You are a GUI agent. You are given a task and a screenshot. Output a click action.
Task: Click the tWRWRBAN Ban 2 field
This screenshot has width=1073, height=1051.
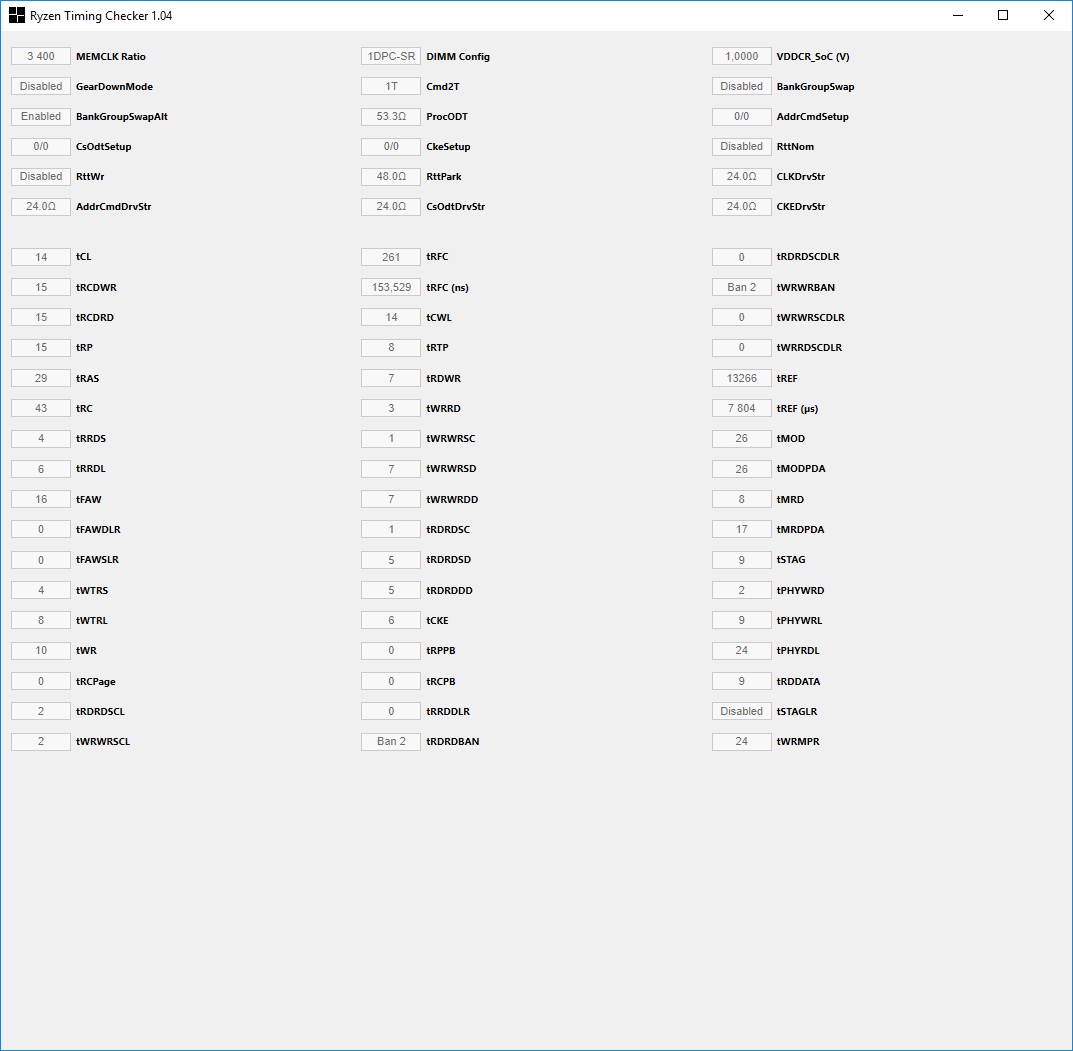pyautogui.click(x=742, y=287)
